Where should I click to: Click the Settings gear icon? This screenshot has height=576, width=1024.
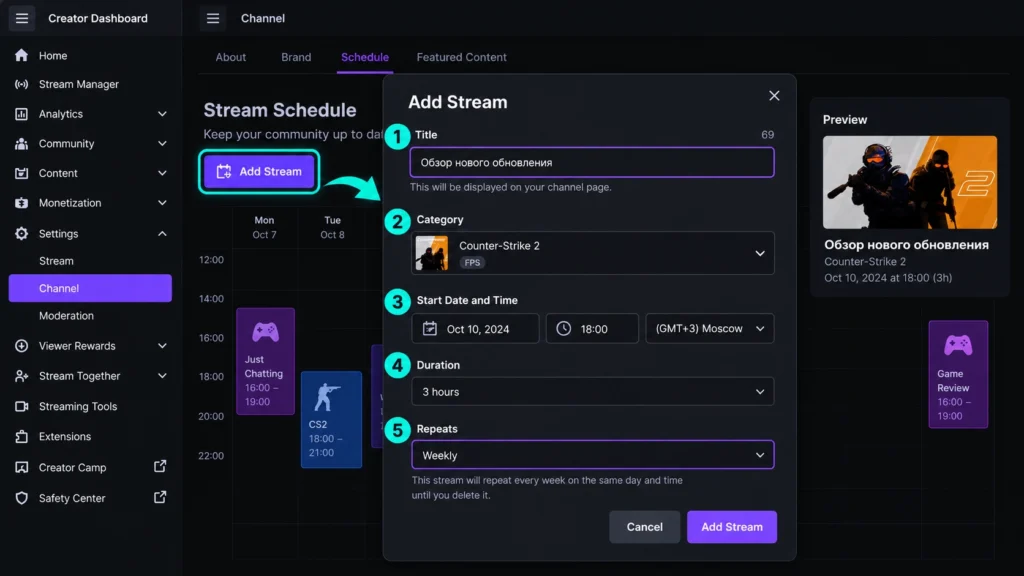click(22, 234)
